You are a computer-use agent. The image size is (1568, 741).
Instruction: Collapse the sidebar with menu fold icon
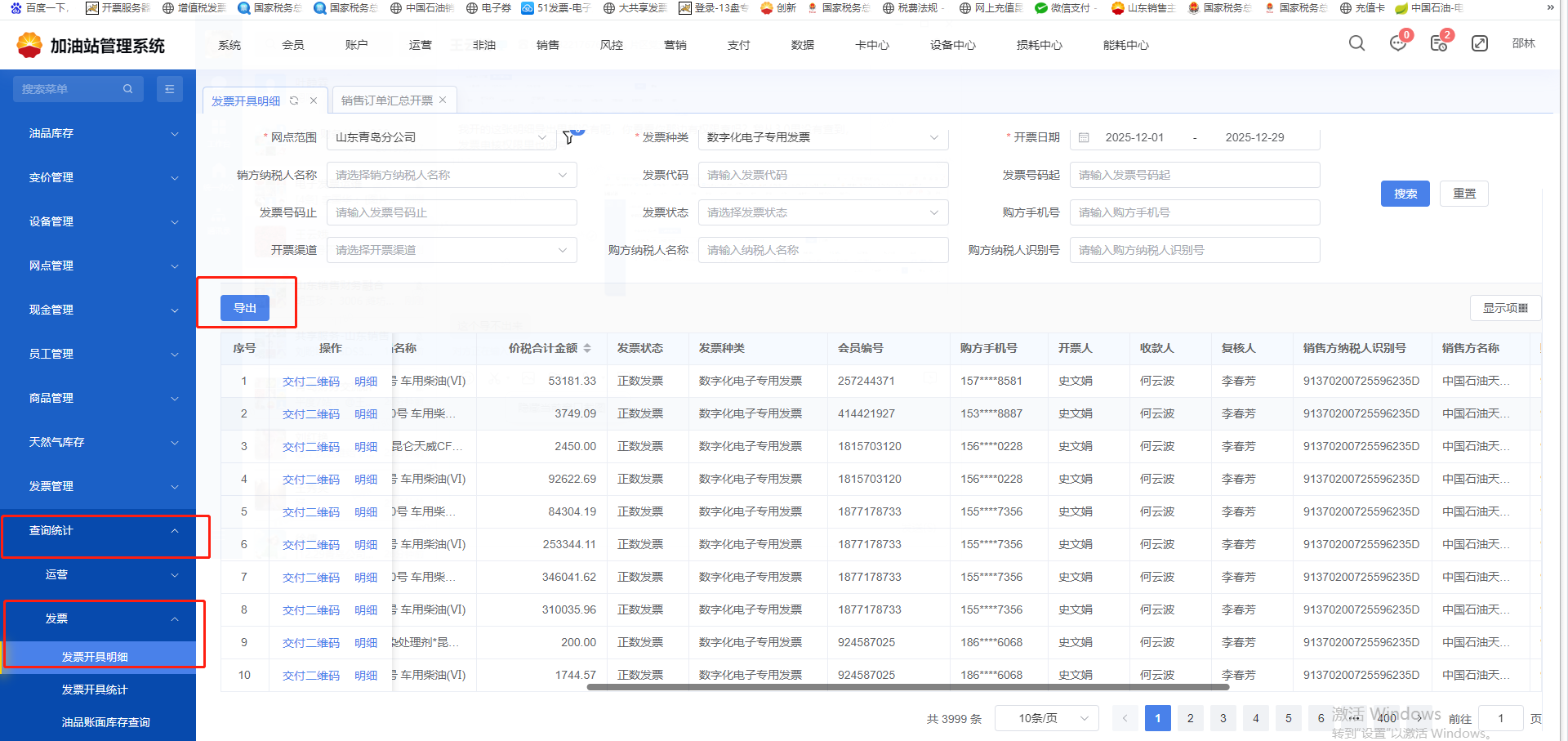point(169,89)
